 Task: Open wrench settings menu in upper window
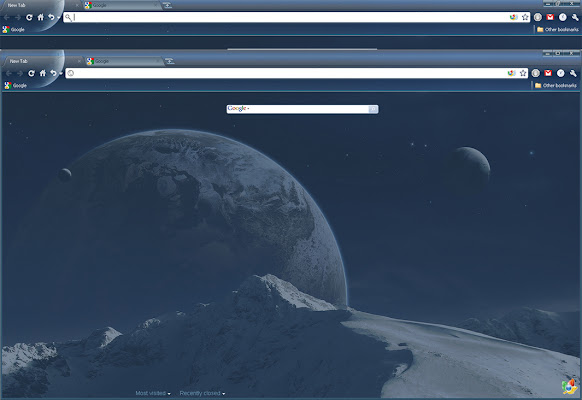click(575, 17)
